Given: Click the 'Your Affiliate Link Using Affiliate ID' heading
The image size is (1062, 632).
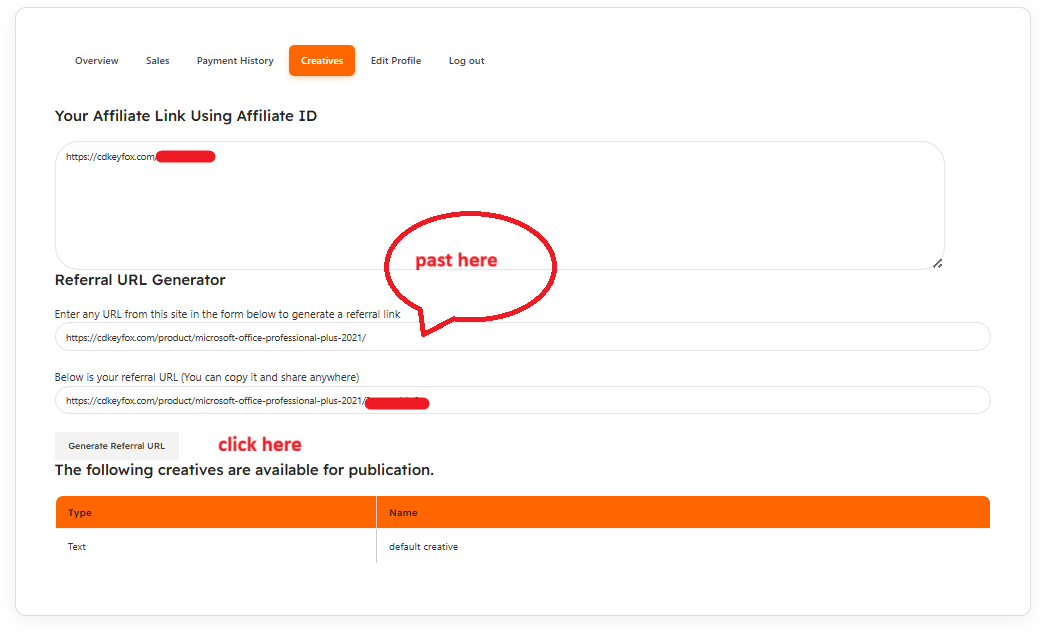Looking at the screenshot, I should 186,116.
